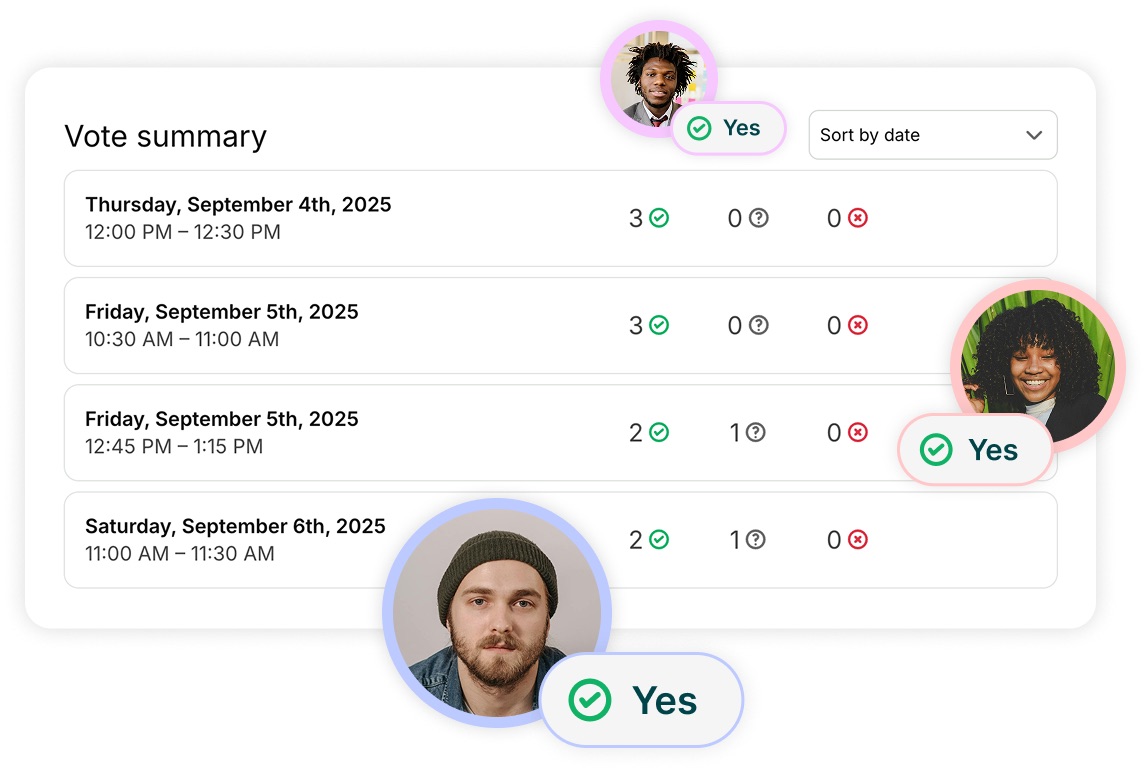Click the bearded man in beanie avatar

(496, 610)
